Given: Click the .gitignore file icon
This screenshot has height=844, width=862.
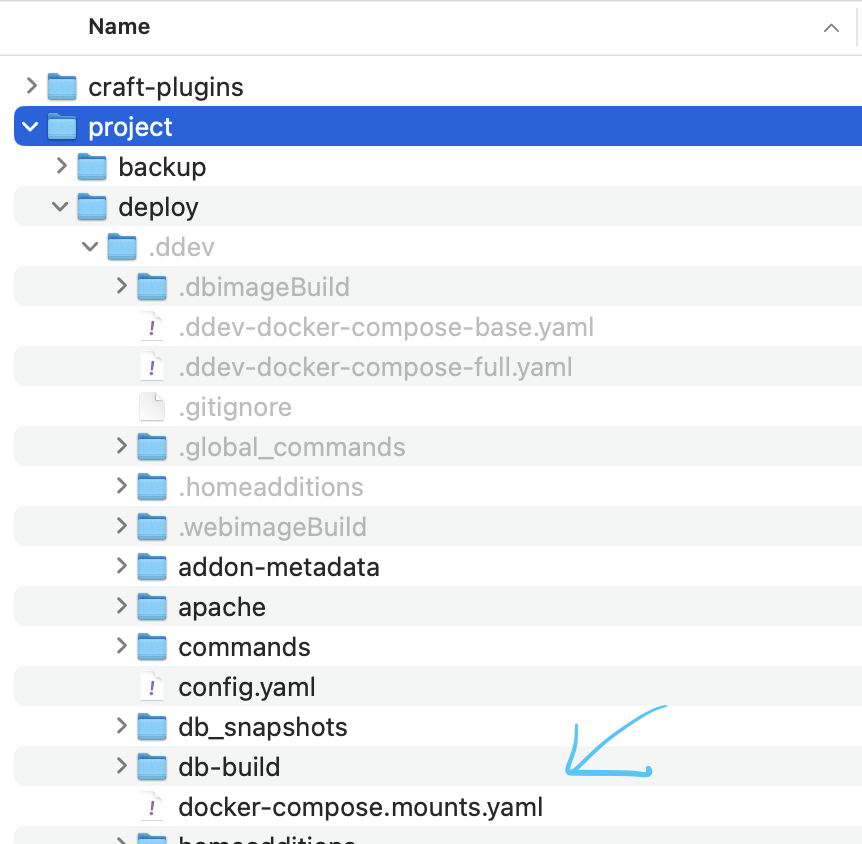Looking at the screenshot, I should (152, 407).
